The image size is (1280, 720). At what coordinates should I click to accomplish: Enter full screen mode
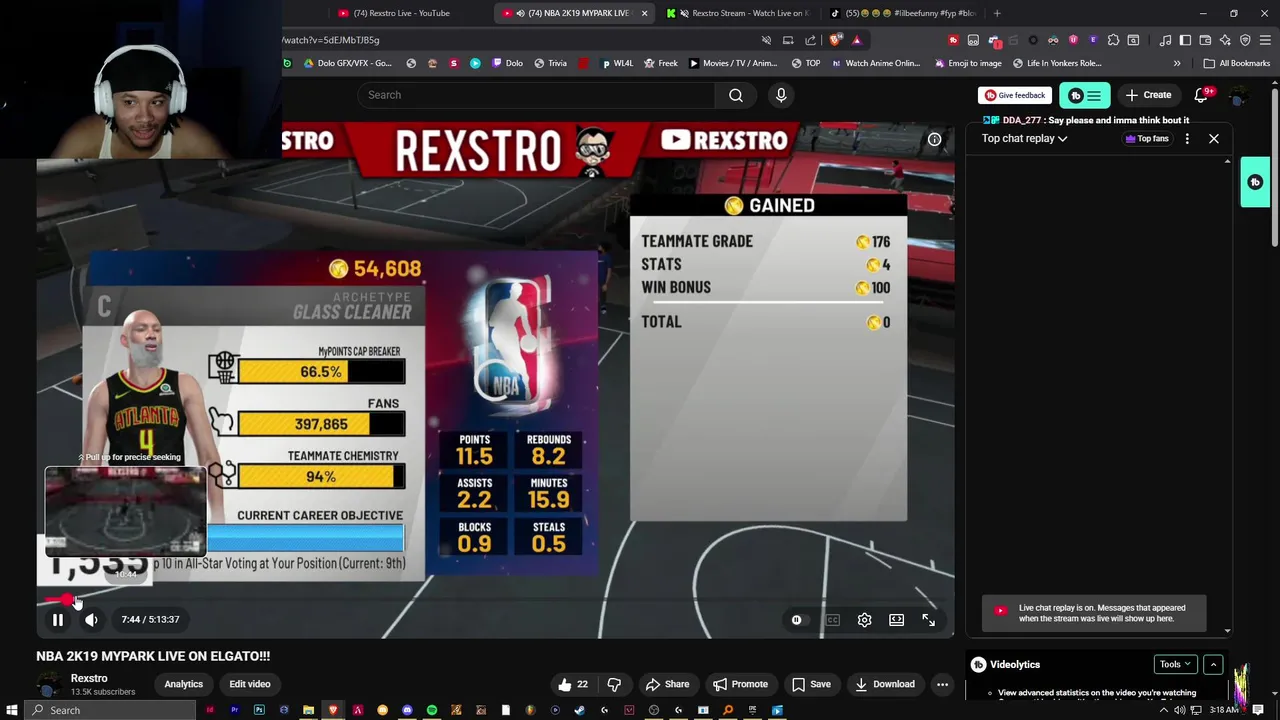tap(929, 620)
